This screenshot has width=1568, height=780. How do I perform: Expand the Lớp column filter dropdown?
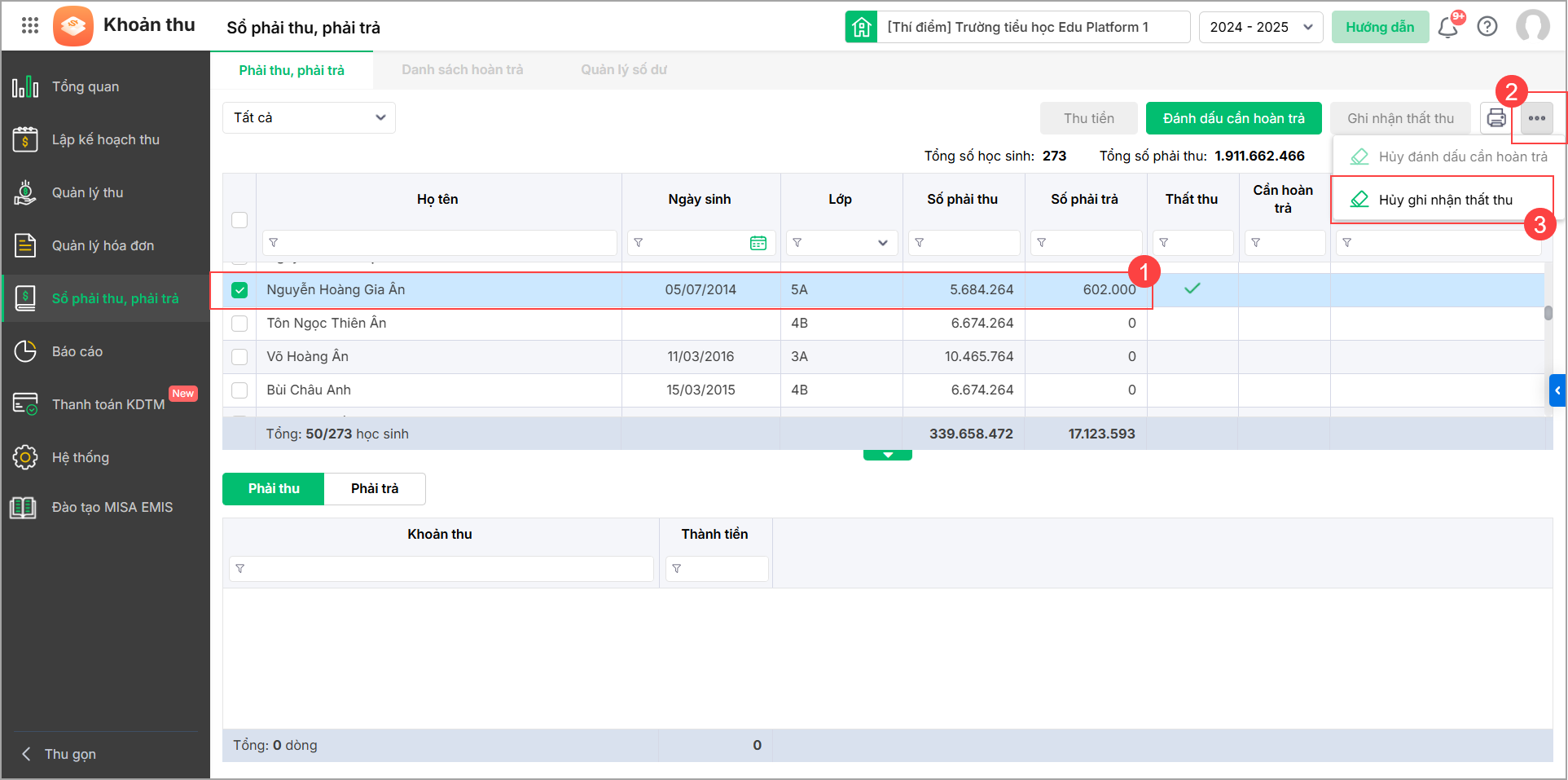point(882,243)
